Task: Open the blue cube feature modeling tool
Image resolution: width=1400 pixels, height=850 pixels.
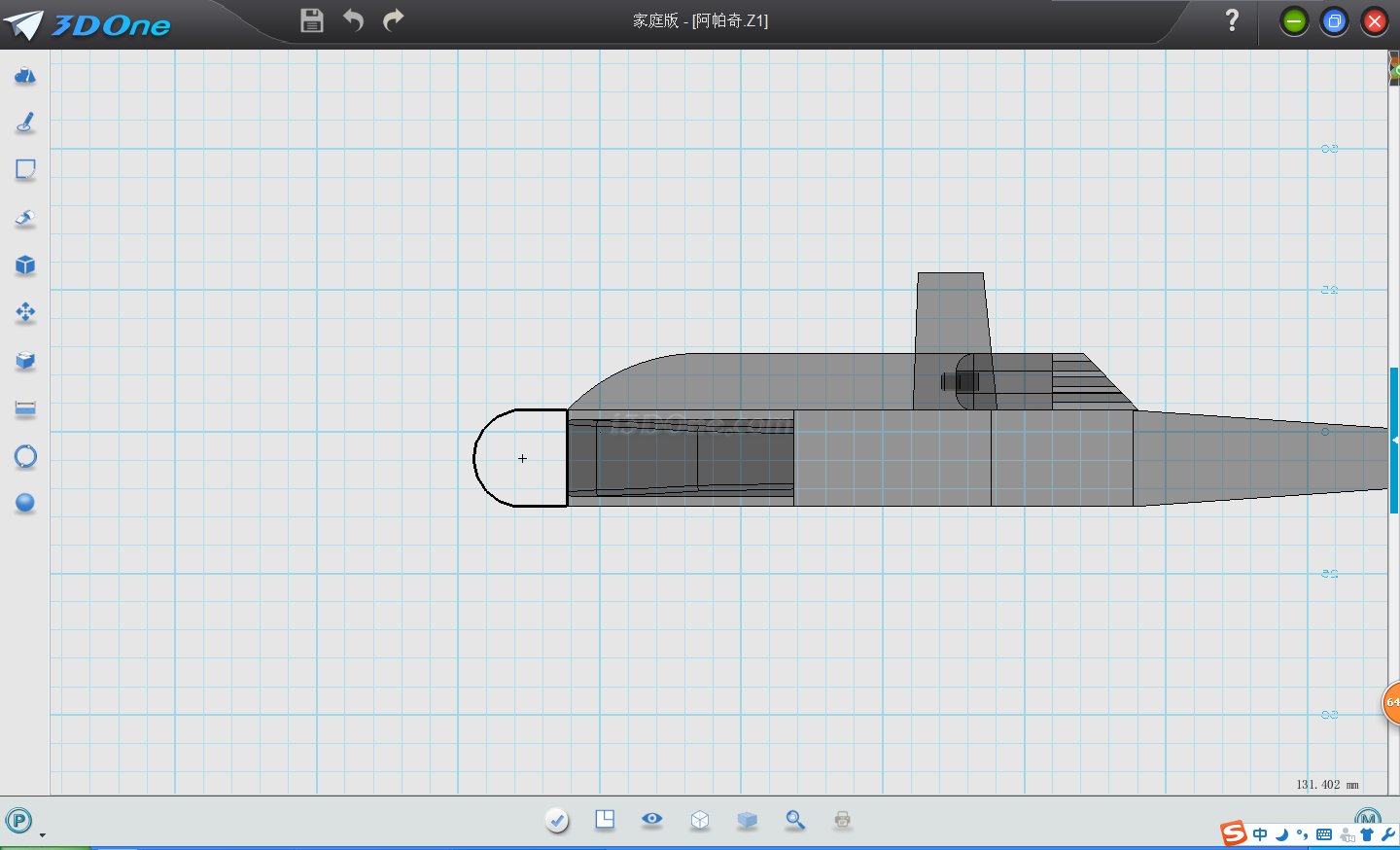Action: point(25,266)
